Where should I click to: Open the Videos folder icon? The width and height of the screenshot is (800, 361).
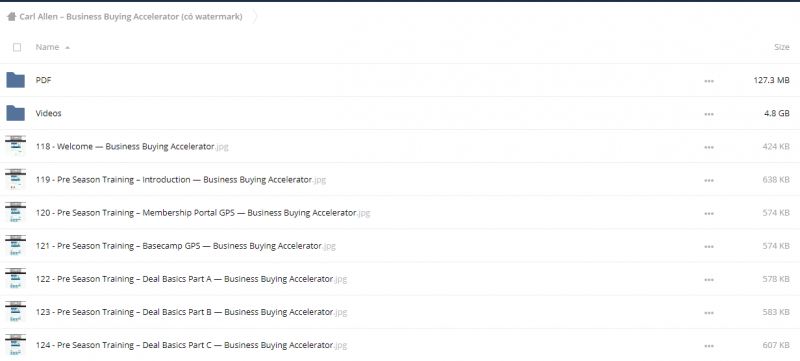tap(15, 113)
